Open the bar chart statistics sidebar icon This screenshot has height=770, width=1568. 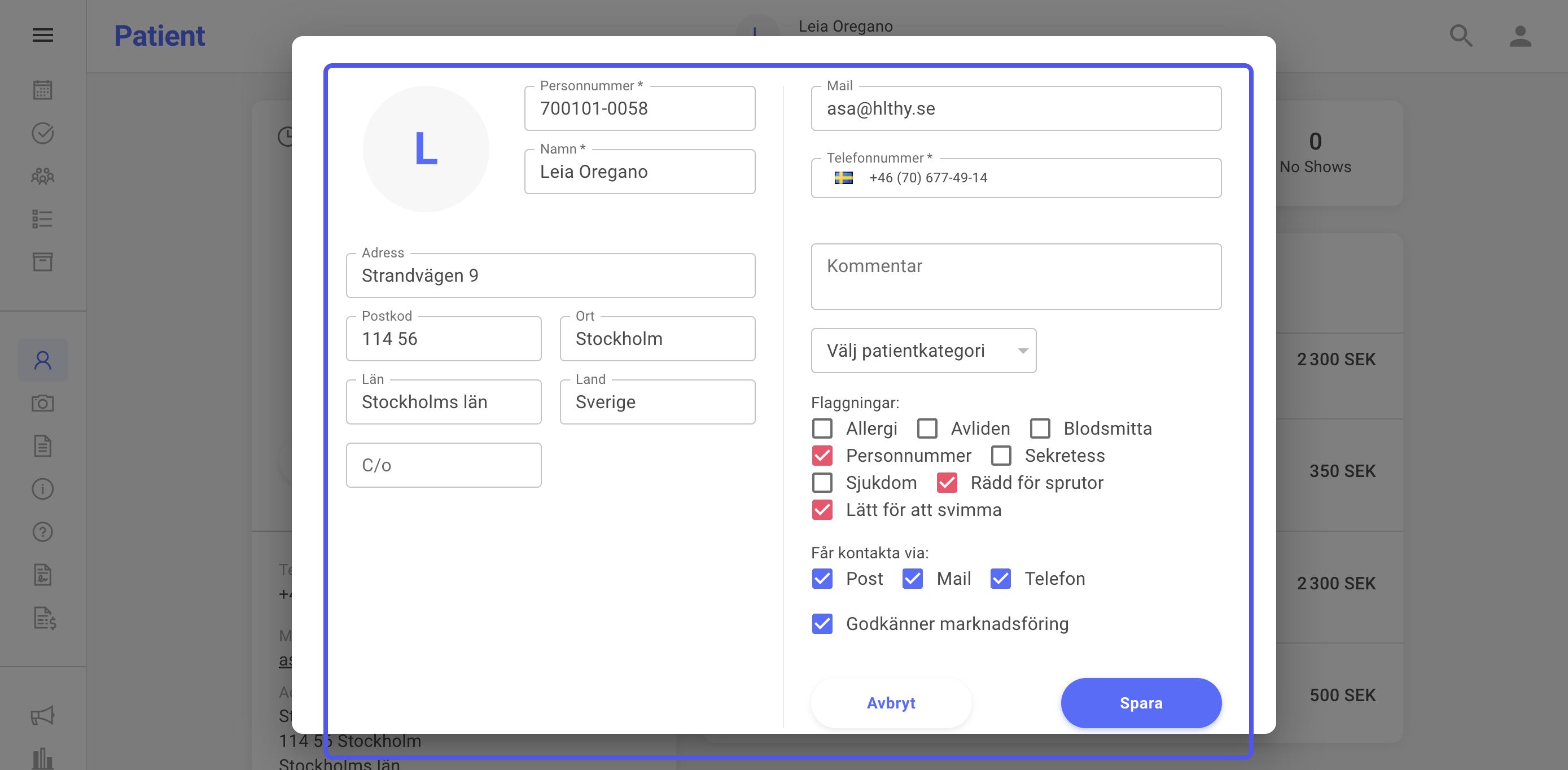[x=42, y=759]
